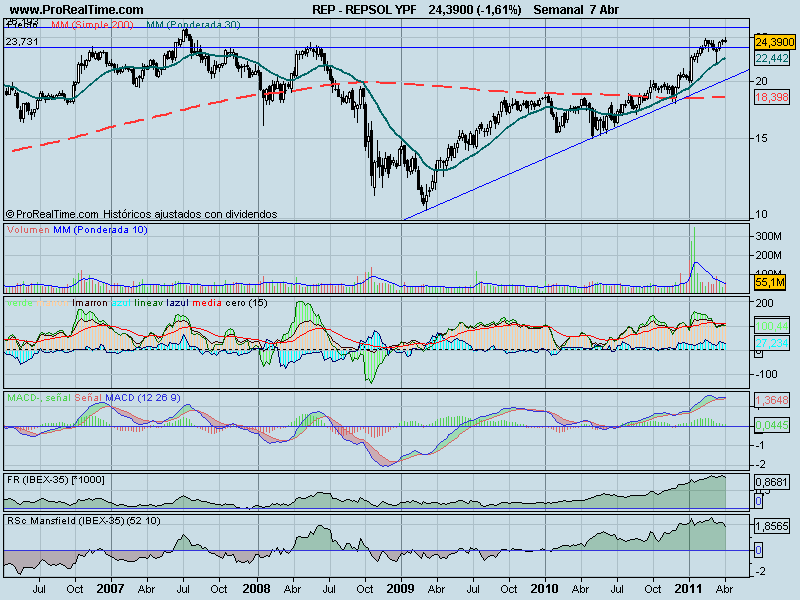The height and width of the screenshot is (600, 800).
Task: Click the 1,8565 Mansfield value tag
Action: click(x=772, y=526)
